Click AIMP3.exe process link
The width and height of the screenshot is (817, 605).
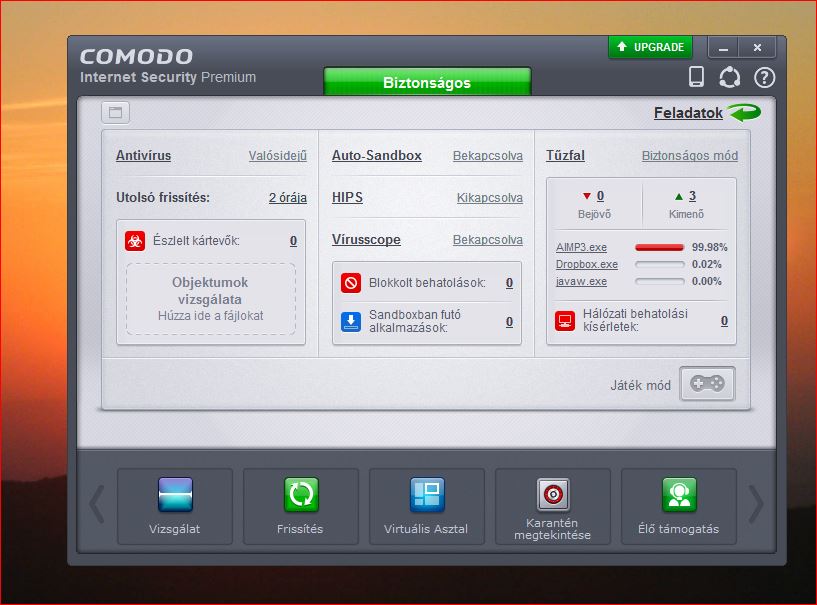pos(581,247)
